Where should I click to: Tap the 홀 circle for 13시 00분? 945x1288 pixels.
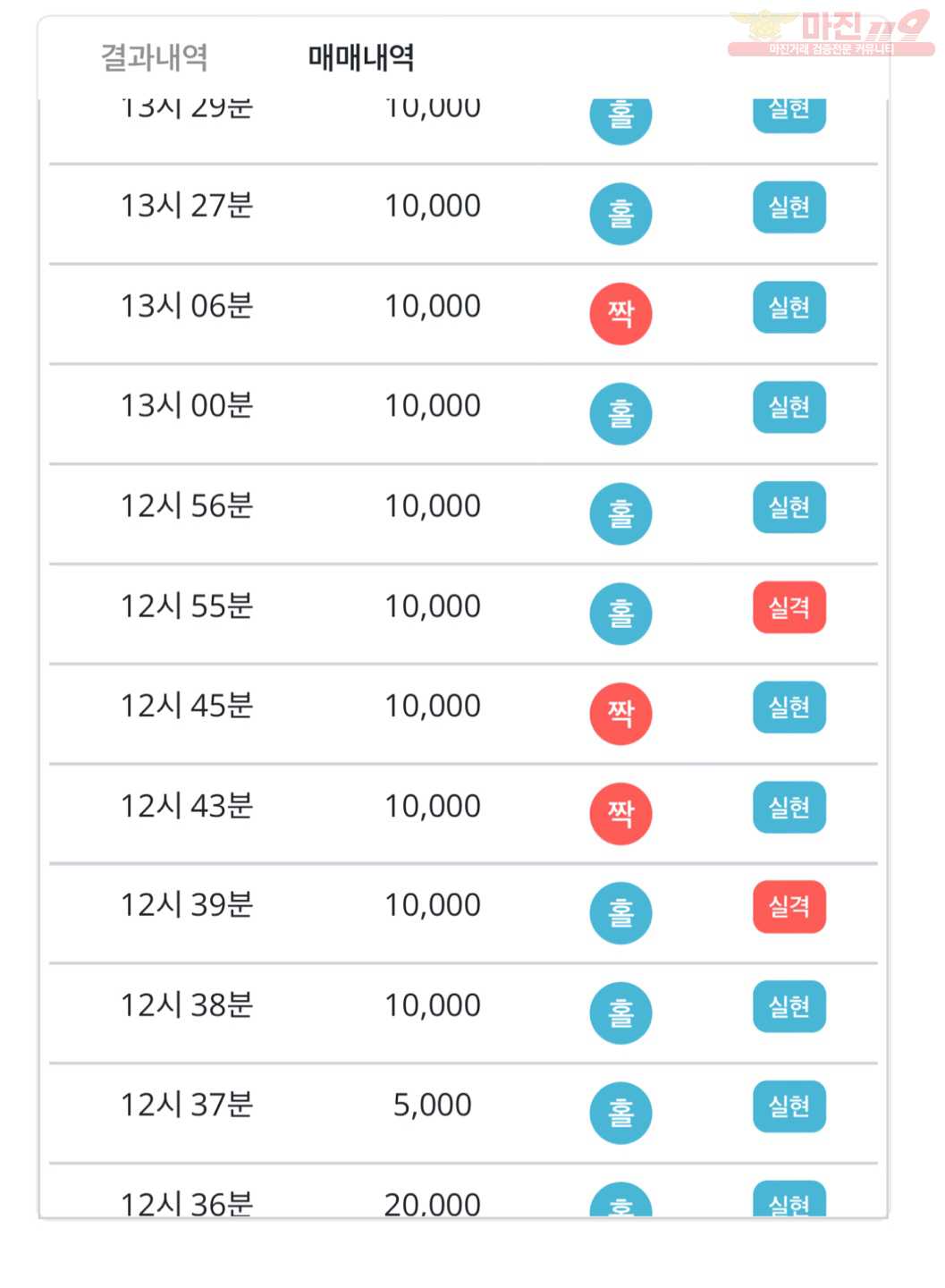point(620,414)
